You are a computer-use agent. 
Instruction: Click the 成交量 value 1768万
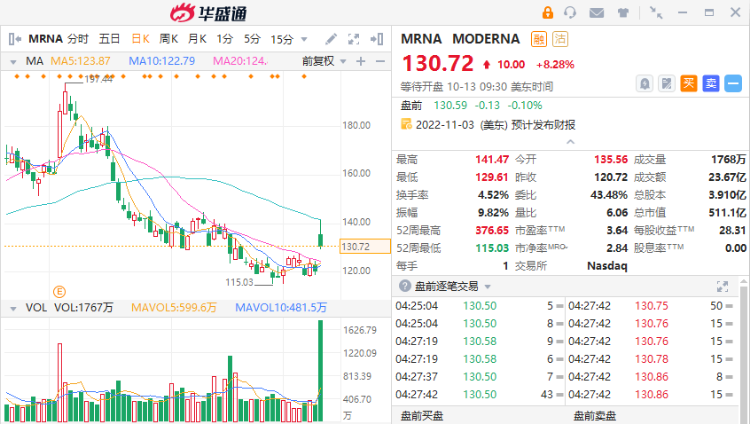[x=728, y=159]
